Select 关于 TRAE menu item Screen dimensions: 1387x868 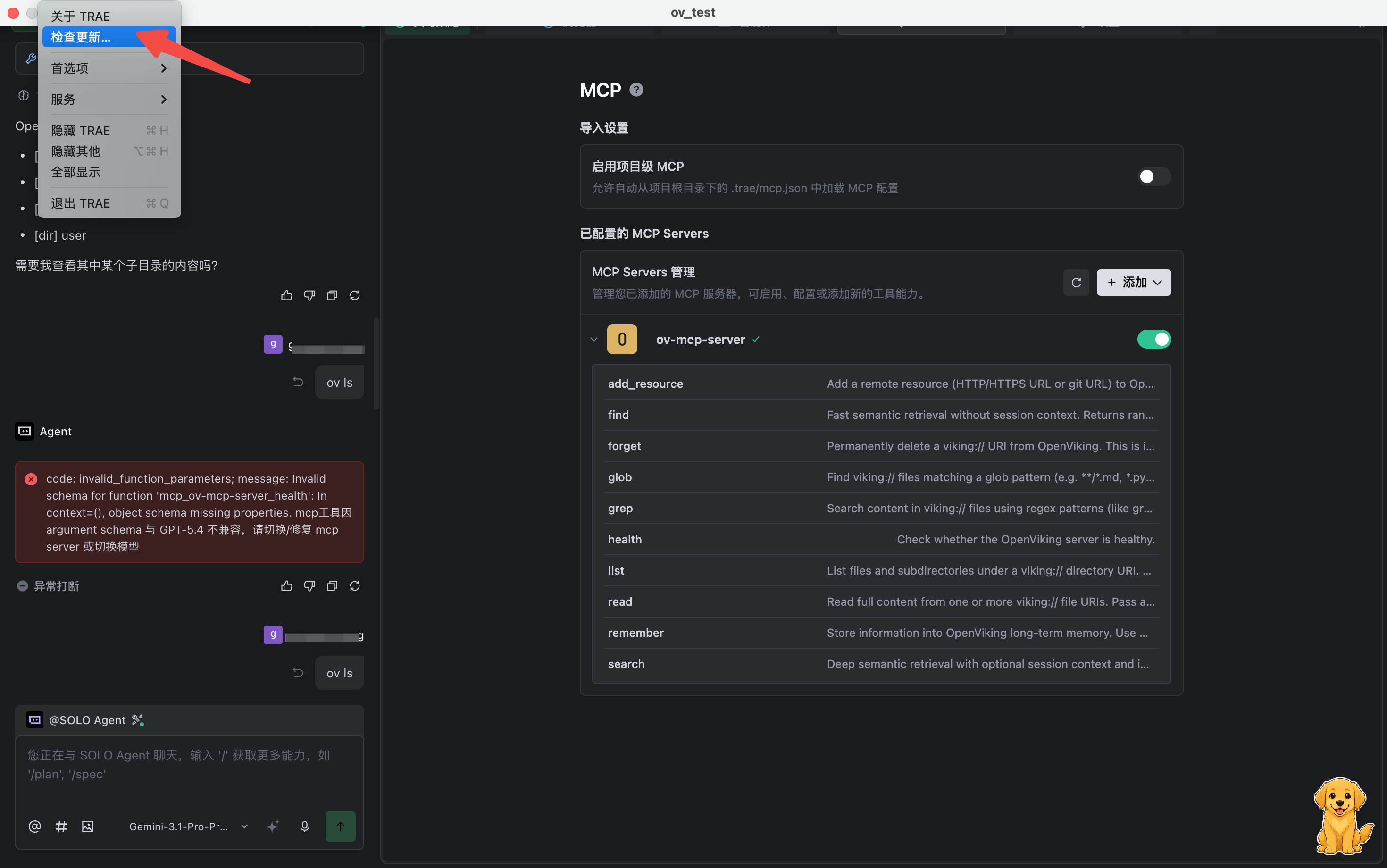click(109, 16)
